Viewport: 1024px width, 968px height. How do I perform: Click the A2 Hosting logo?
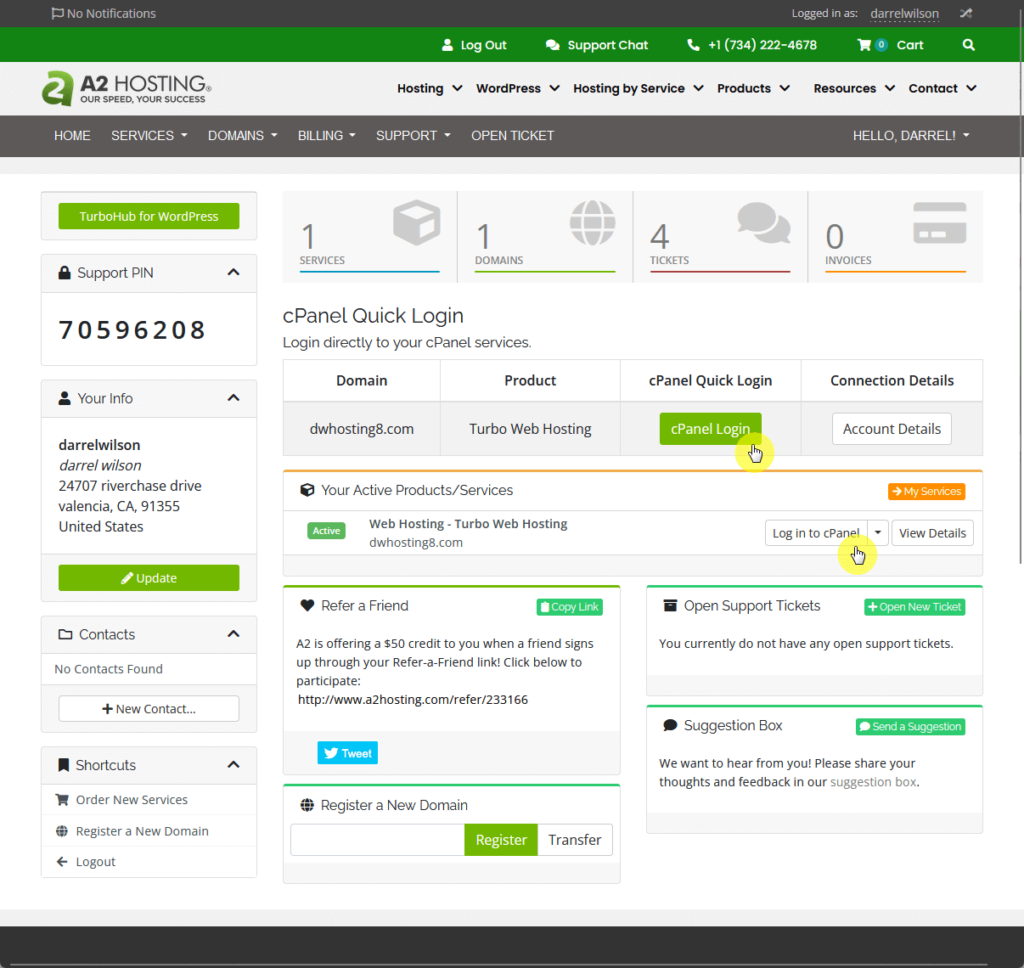coord(126,89)
